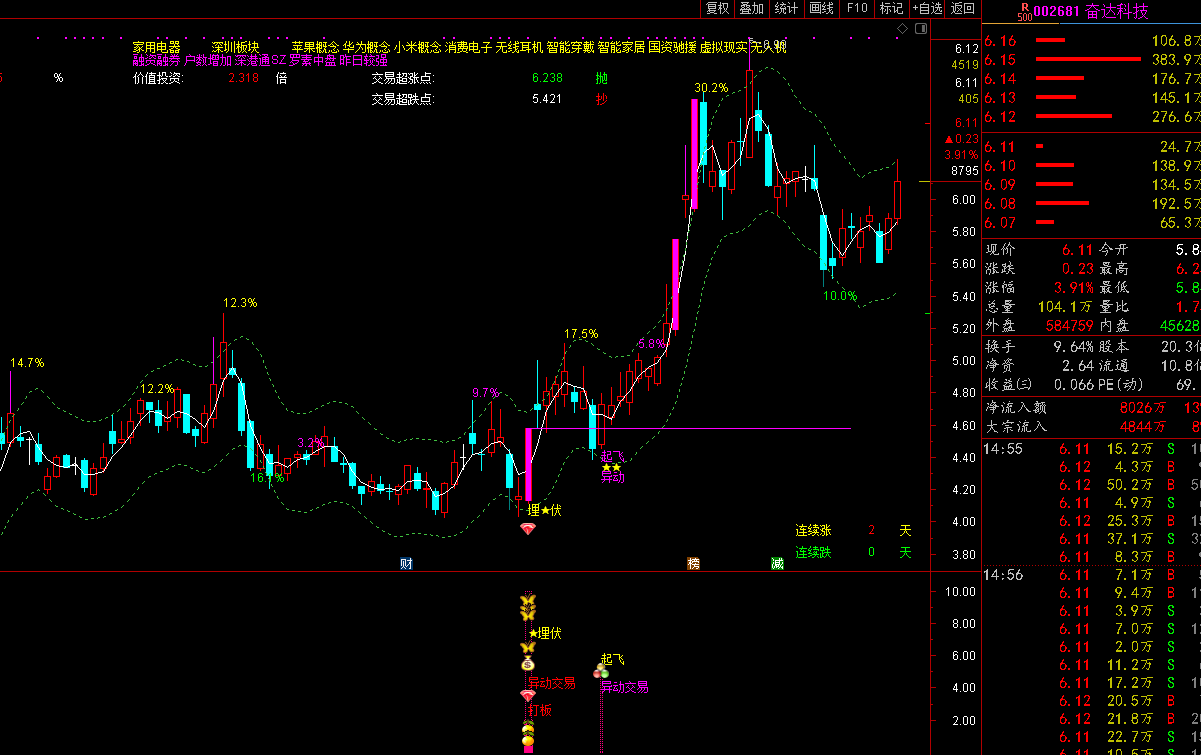1201x755 pixels.
Task: Click the money bag icon in indicator panel
Action: coord(528,663)
